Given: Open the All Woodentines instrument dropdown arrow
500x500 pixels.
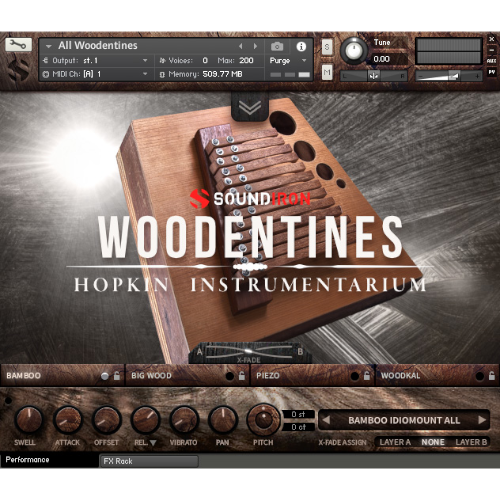Looking at the screenshot, I should (49, 46).
